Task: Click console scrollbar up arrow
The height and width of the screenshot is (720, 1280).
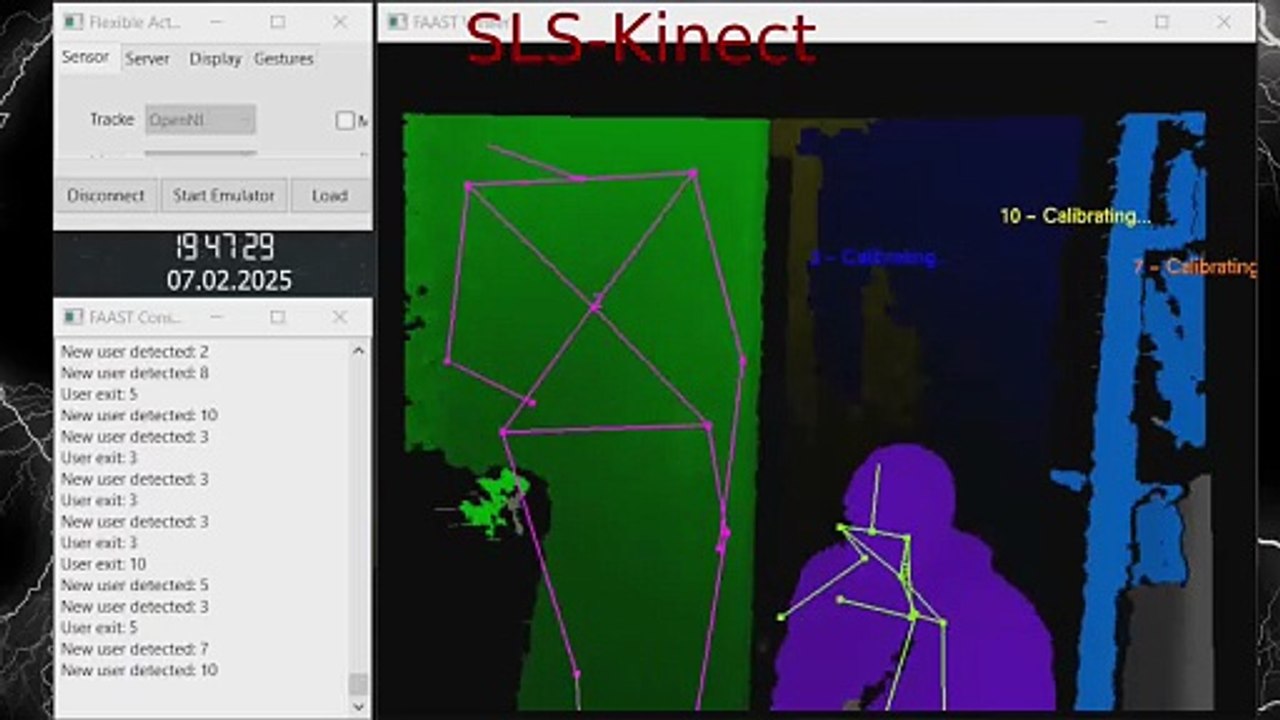Action: pyautogui.click(x=359, y=350)
